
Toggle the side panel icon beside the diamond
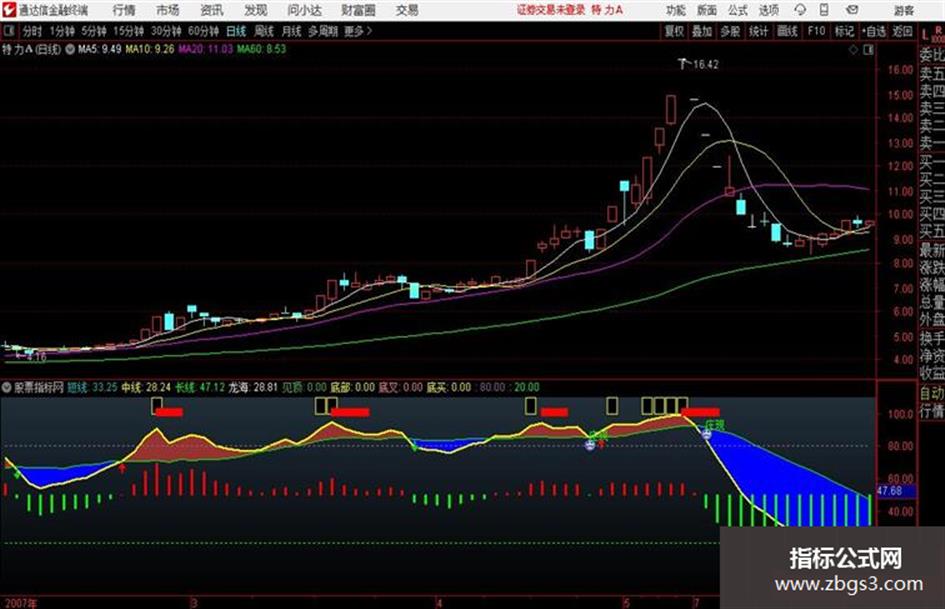click(x=868, y=50)
